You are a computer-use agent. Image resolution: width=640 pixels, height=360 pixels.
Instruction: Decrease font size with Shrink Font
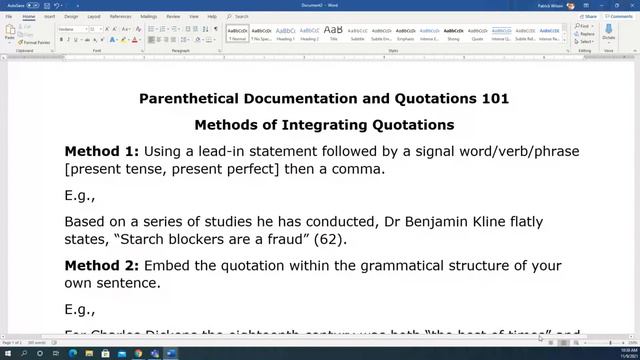(x=114, y=29)
